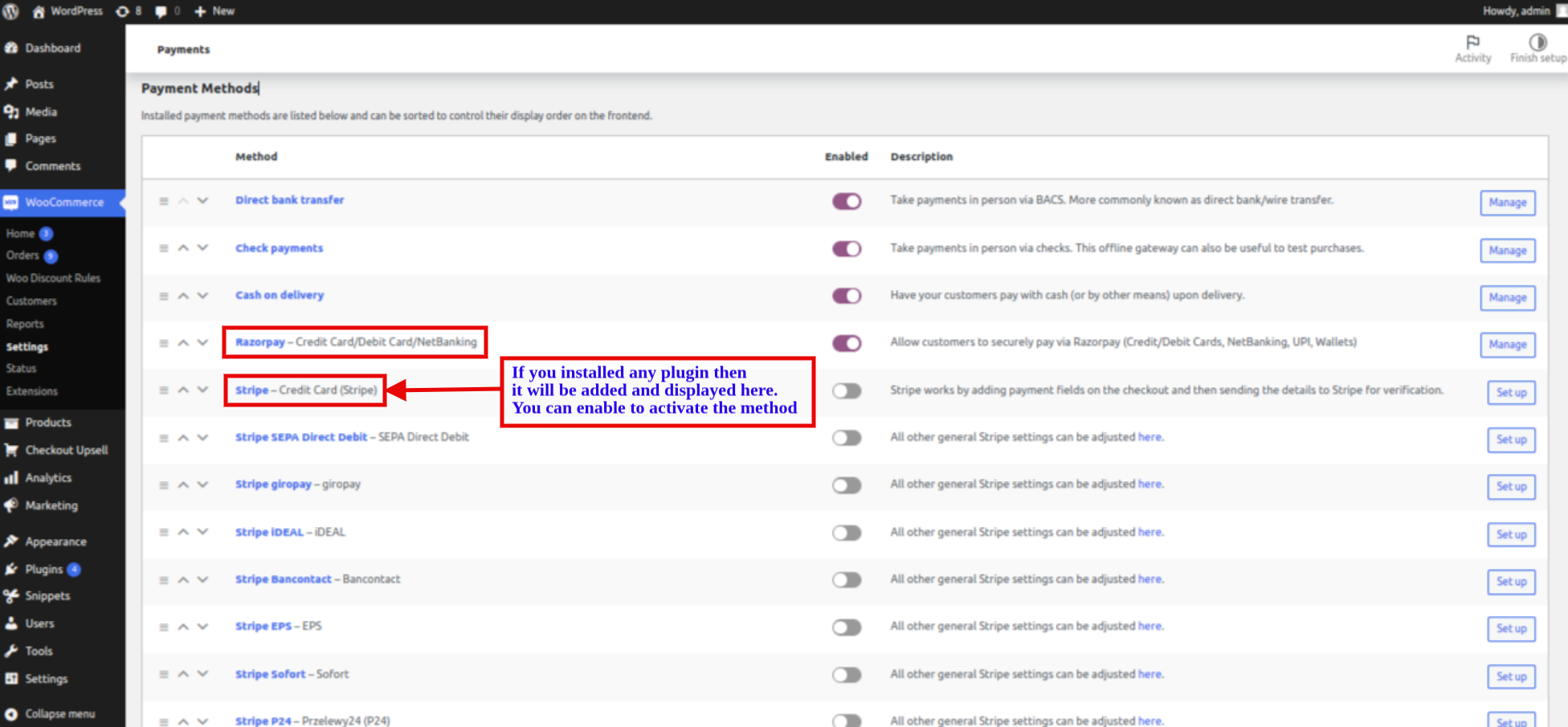Click Set up button for Stripe iDEAL
Image resolution: width=1568 pixels, height=727 pixels.
(1511, 535)
